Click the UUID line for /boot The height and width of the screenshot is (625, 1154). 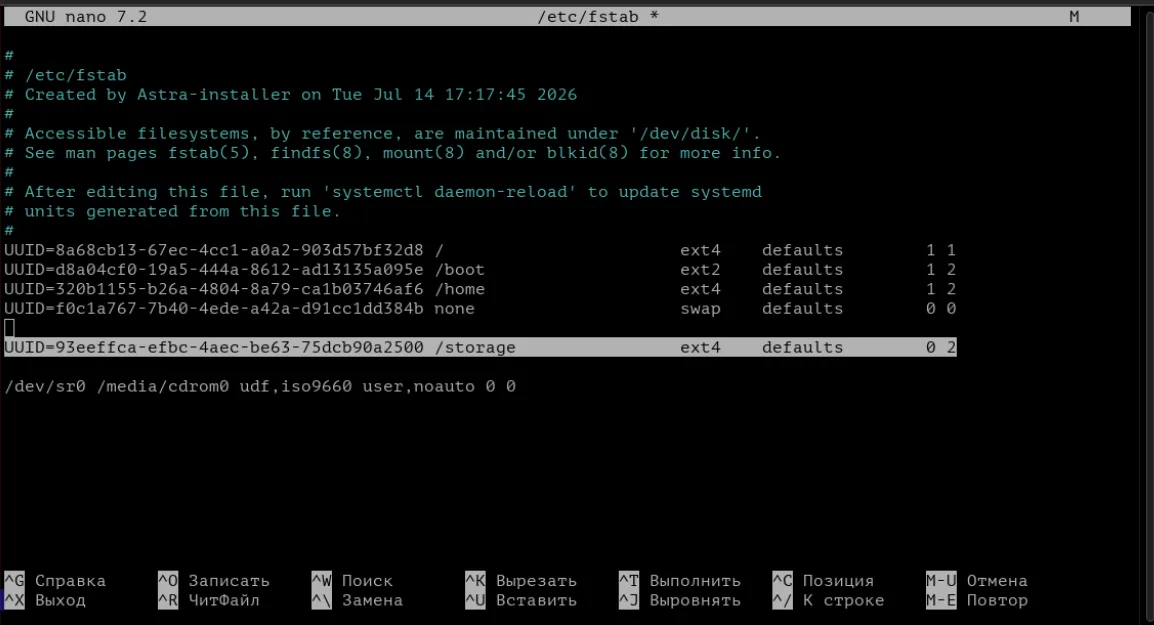pos(480,269)
